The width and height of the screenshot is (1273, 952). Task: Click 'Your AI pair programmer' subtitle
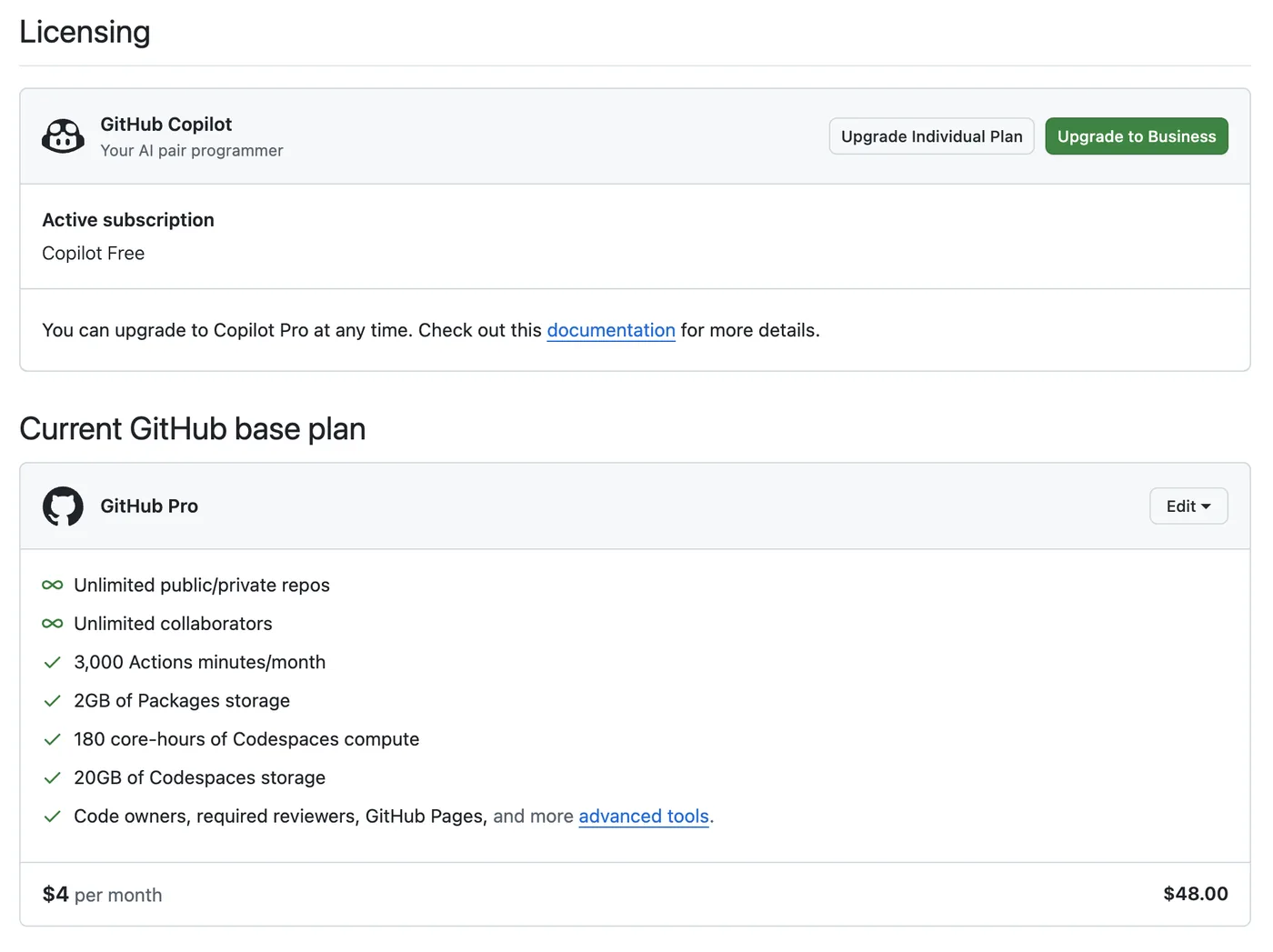point(192,151)
